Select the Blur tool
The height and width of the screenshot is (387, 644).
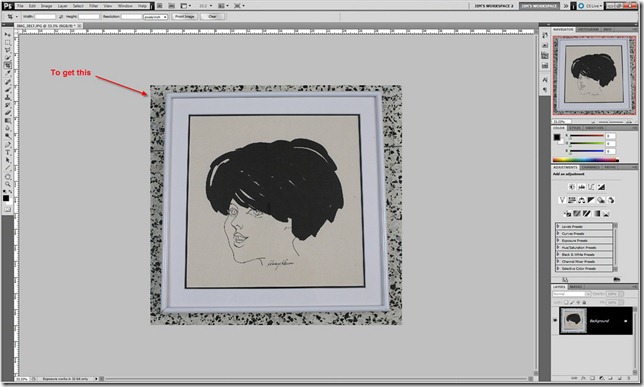[7, 128]
